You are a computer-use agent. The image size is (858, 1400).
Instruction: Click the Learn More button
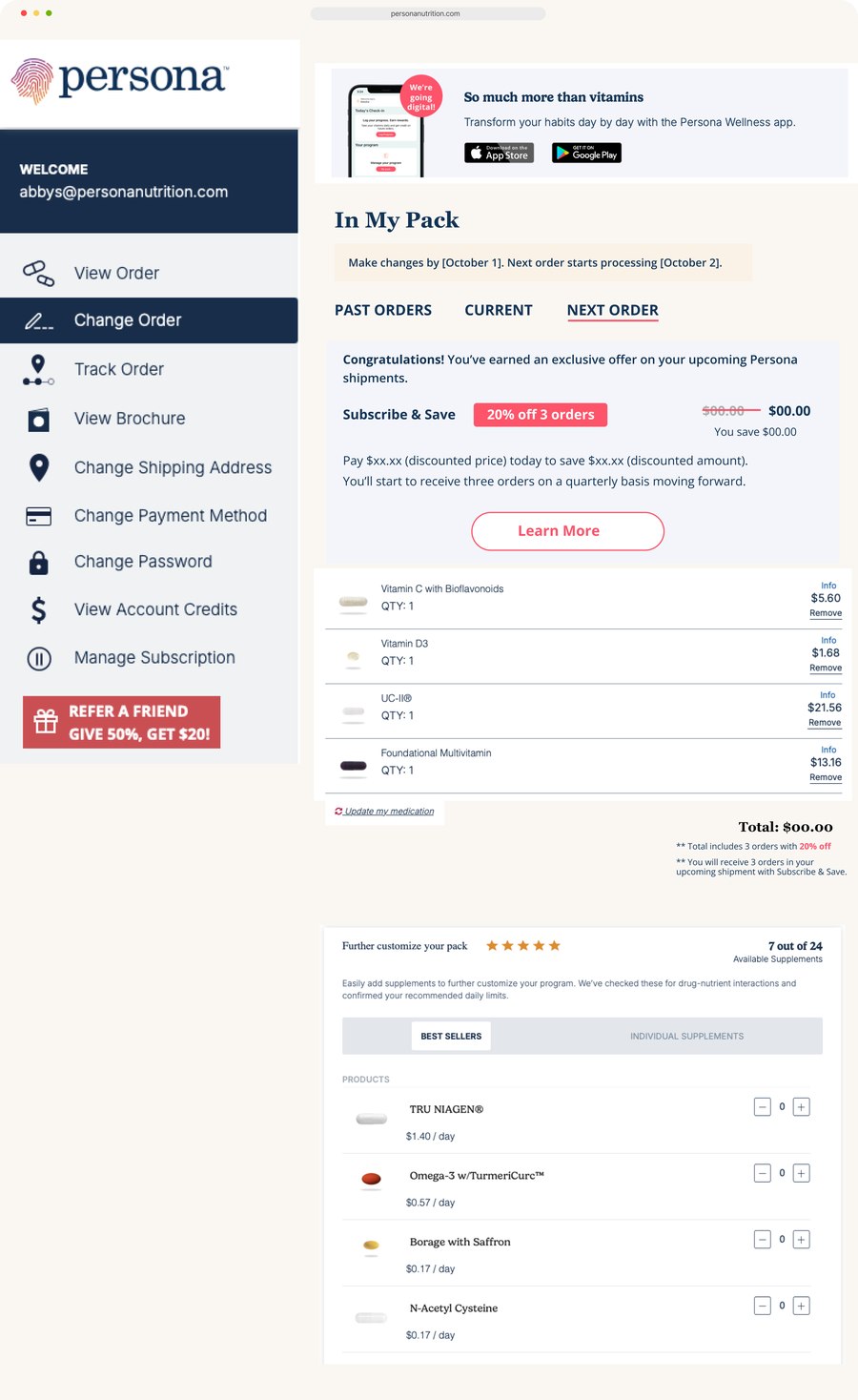click(x=567, y=531)
